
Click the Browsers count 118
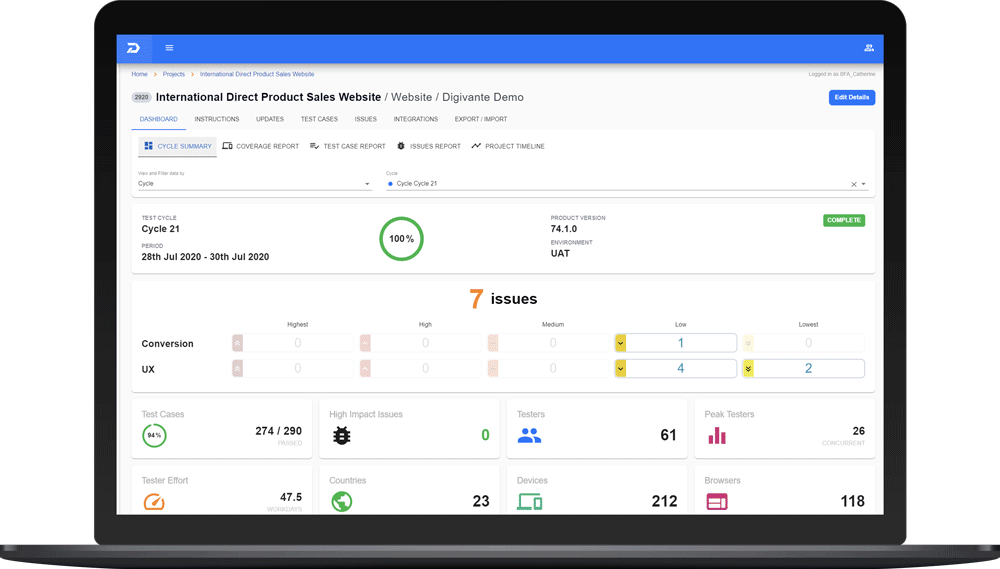click(x=853, y=501)
